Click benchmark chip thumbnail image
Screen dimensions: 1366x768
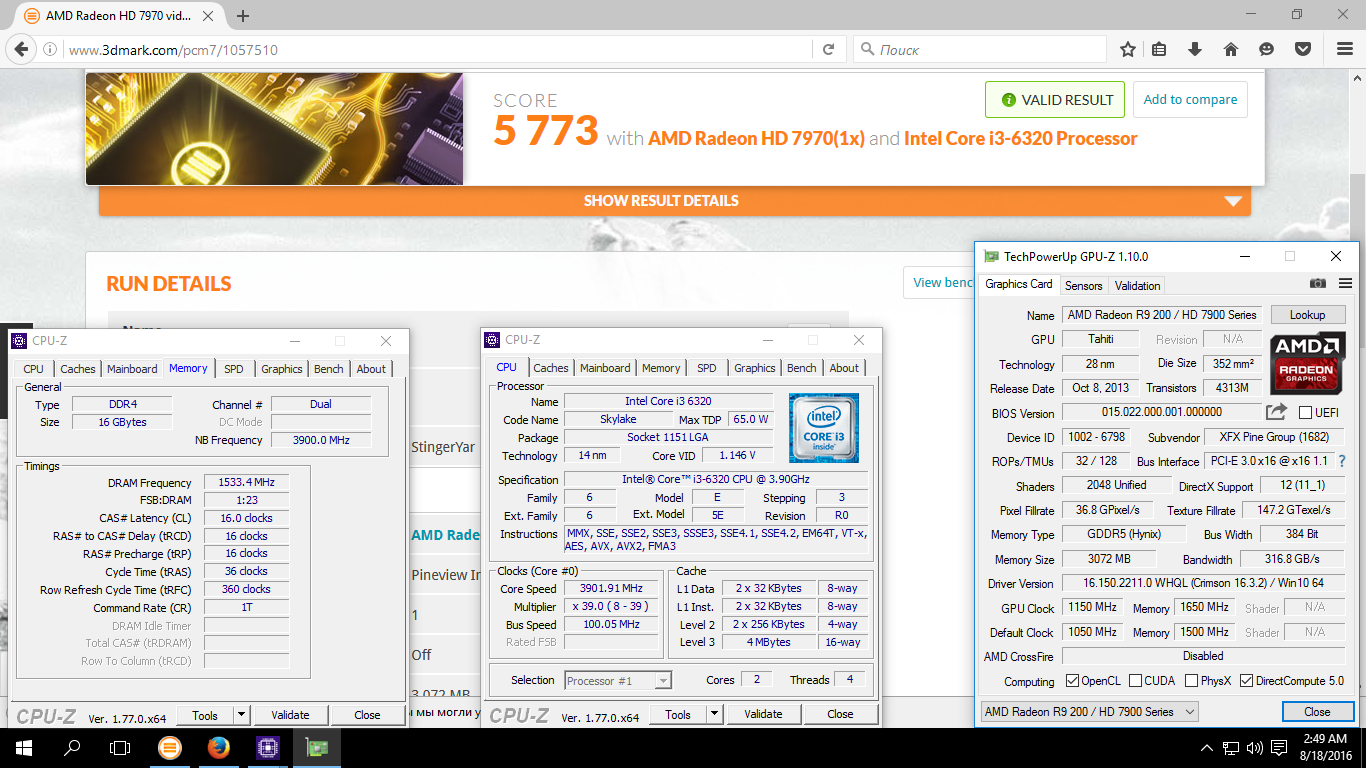coord(274,129)
